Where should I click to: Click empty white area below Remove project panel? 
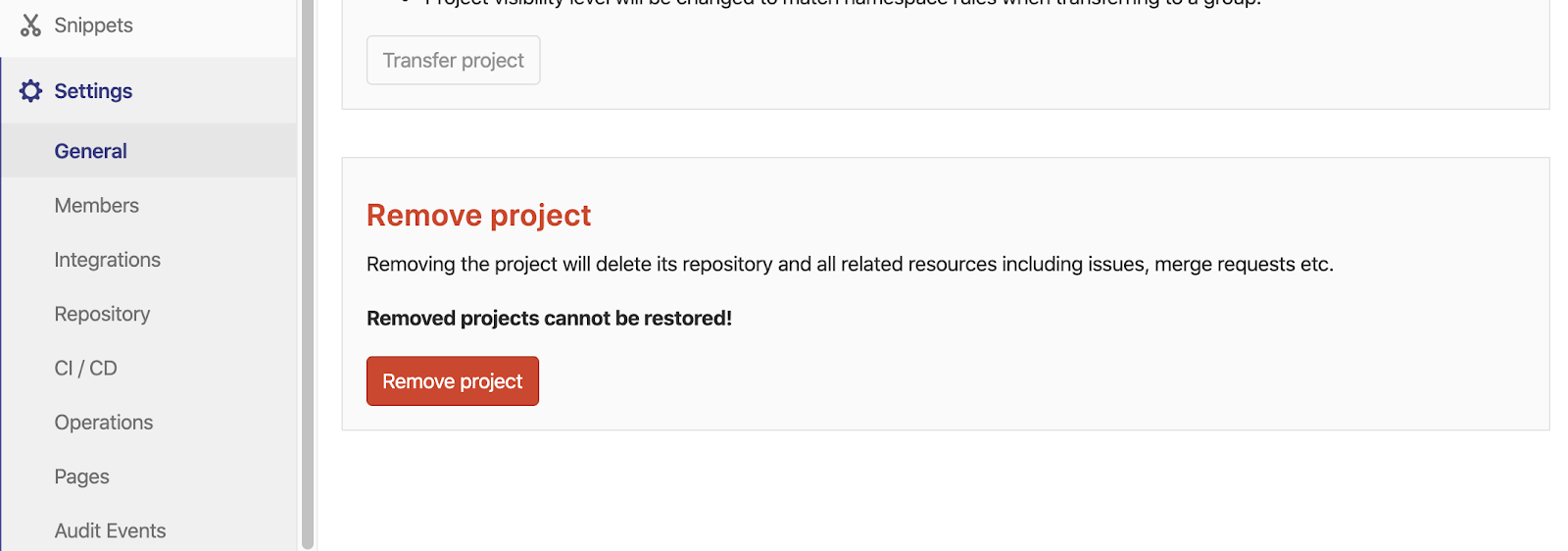(941, 490)
